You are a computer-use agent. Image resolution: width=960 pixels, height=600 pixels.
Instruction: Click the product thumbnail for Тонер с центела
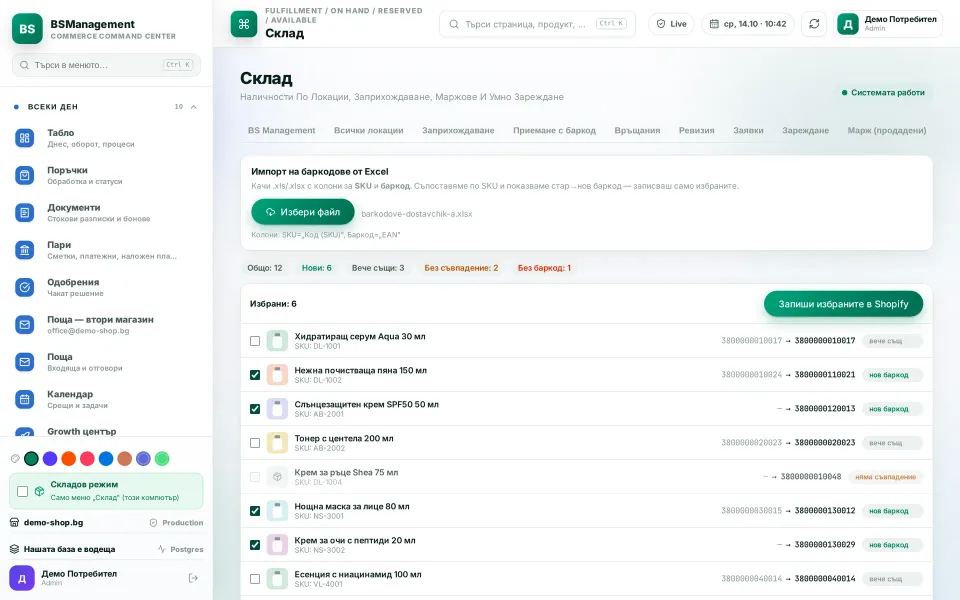tap(277, 443)
